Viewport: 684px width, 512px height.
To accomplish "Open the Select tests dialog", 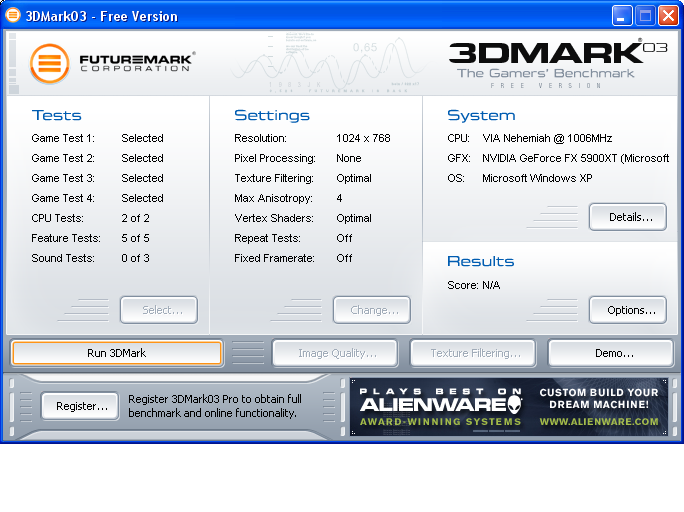I will 159,310.
